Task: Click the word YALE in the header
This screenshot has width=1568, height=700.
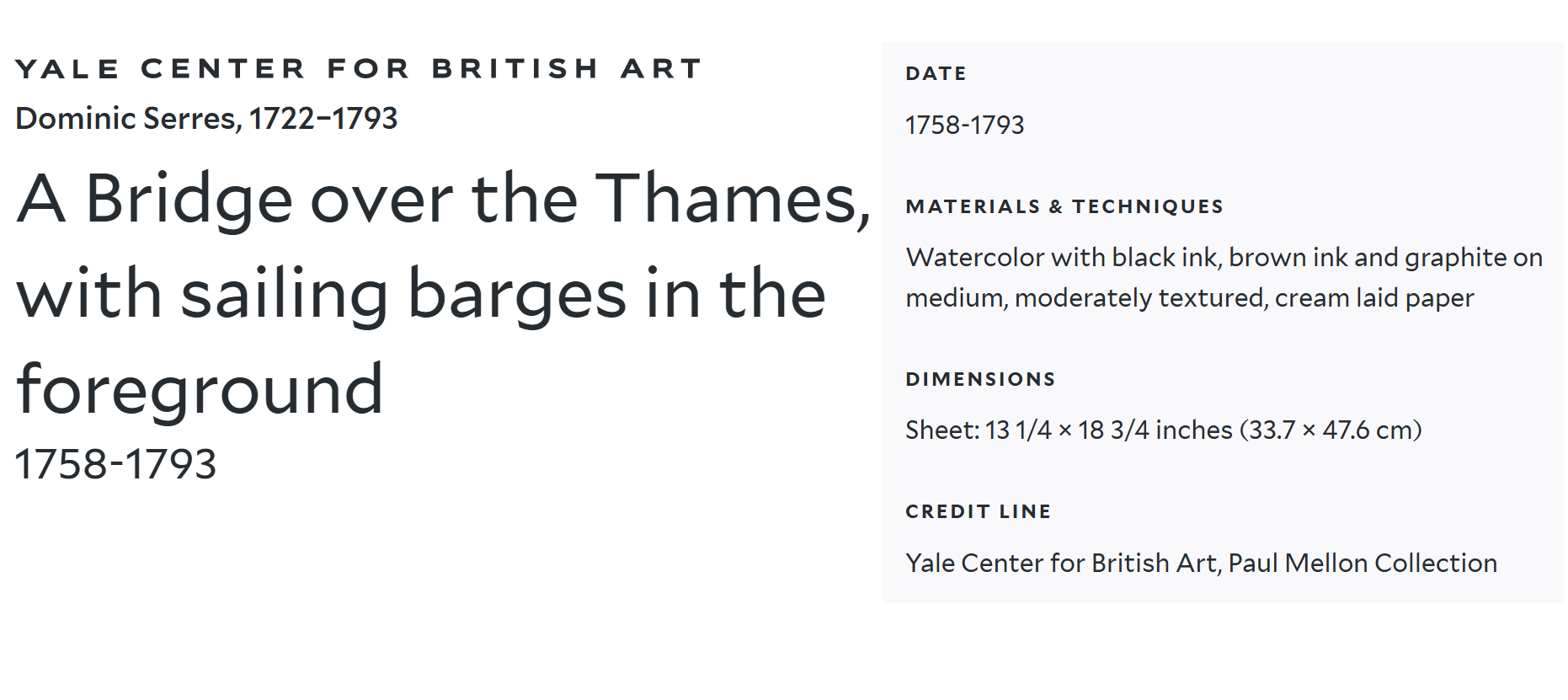Action: click(67, 69)
